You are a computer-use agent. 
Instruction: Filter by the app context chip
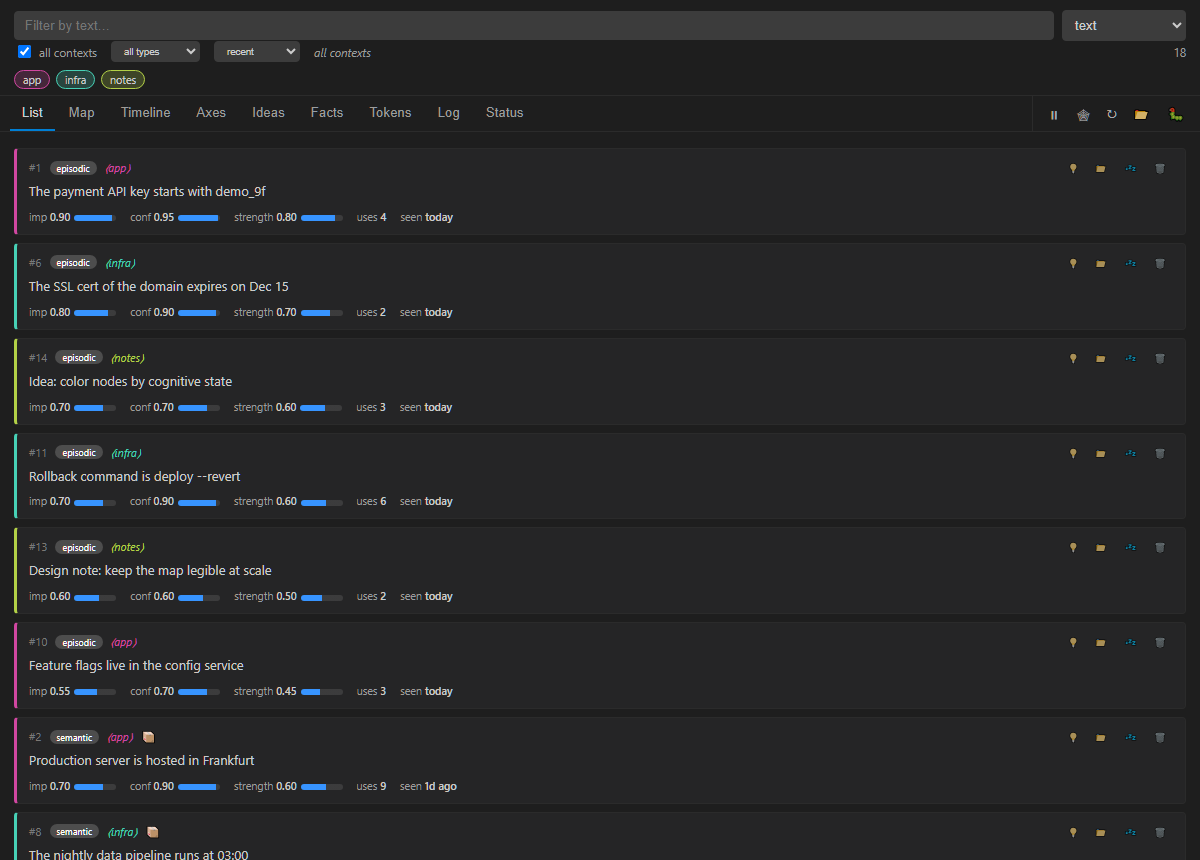click(32, 80)
